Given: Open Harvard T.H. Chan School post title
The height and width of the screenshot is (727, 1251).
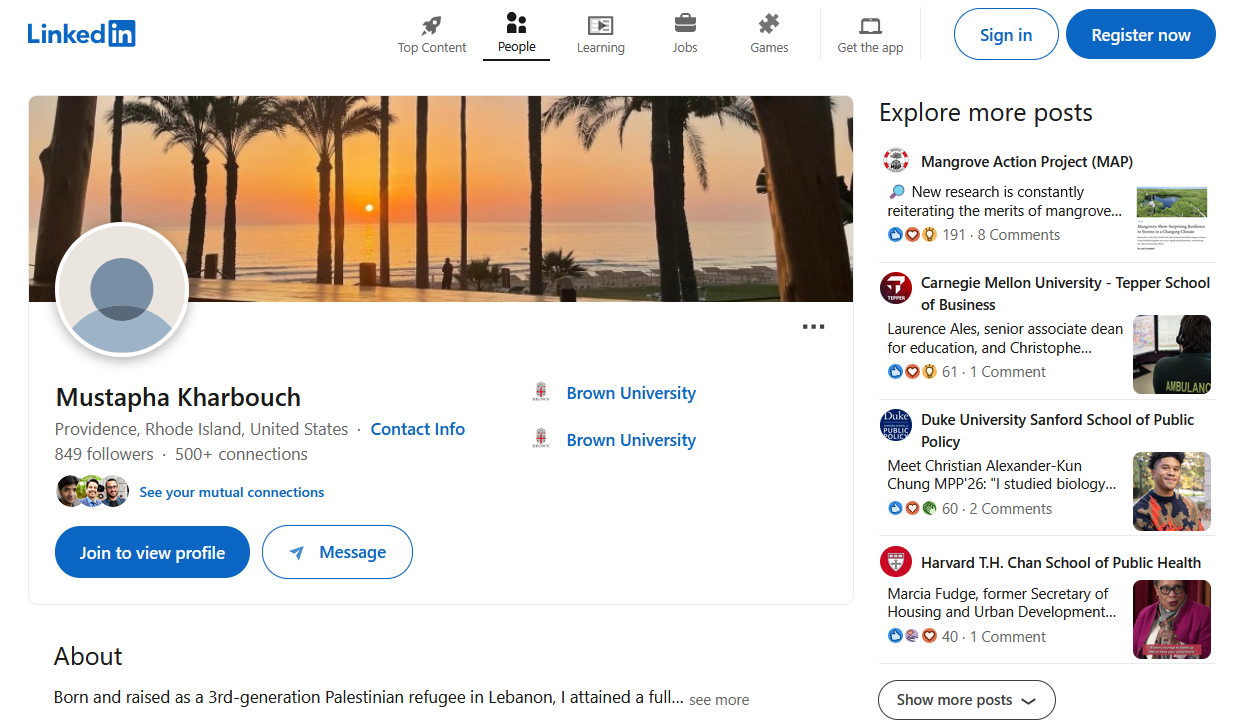Looking at the screenshot, I should coord(1061,563).
